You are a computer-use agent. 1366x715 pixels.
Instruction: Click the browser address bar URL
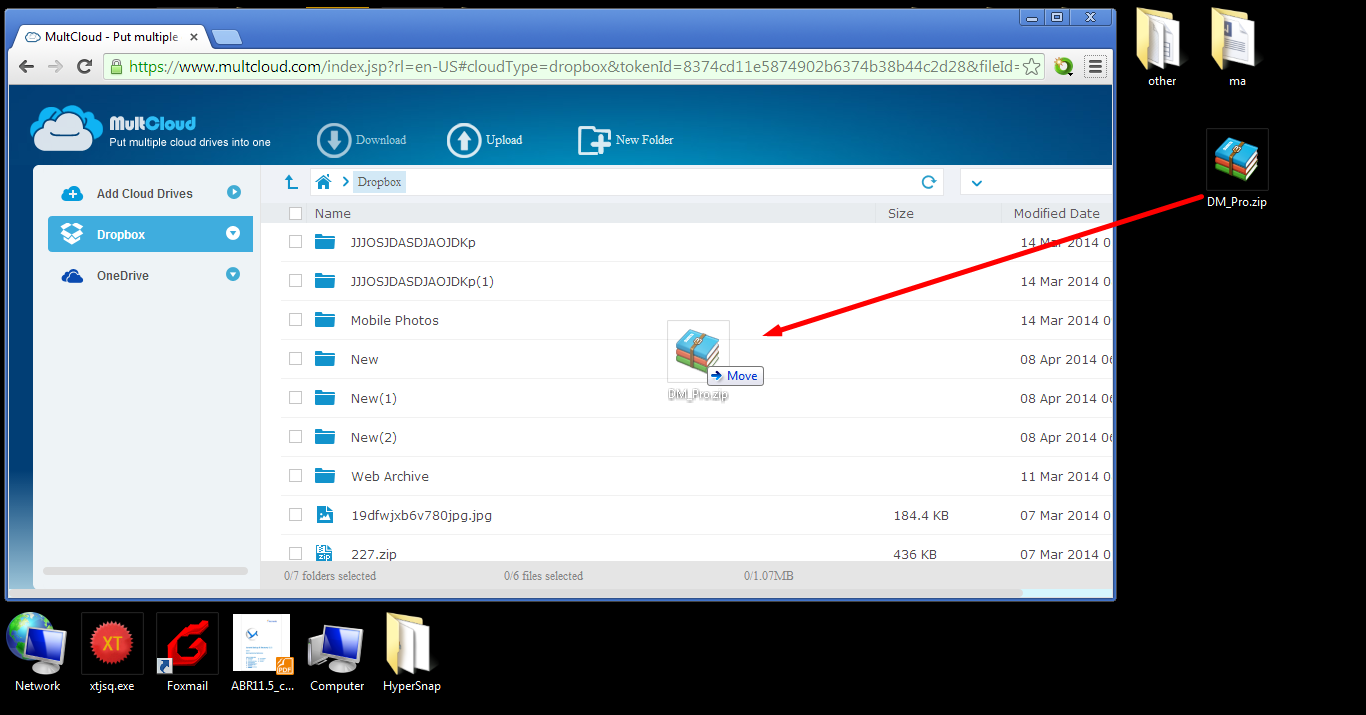[574, 67]
